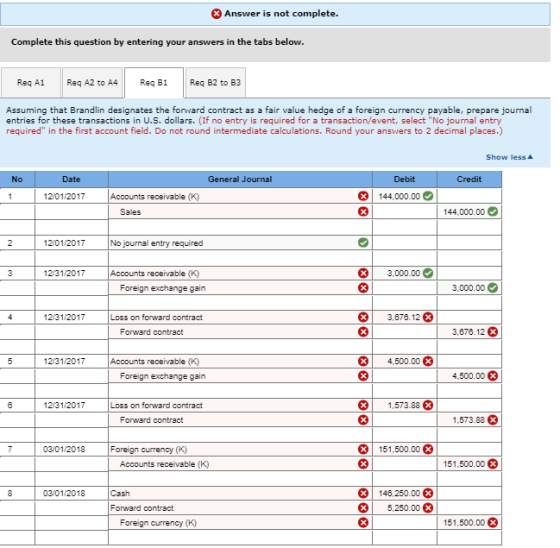Viewport: 560px width, 548px height.
Task: Collapse instructions with Show less arrow
Action: pyautogui.click(x=509, y=157)
